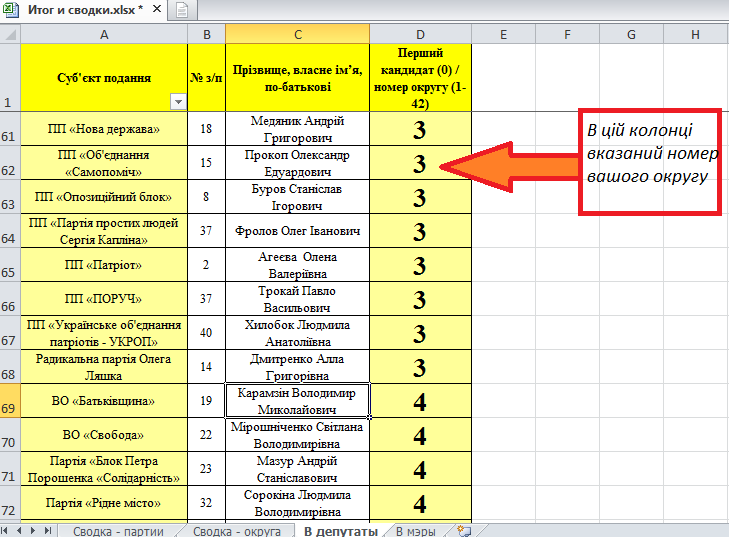Open the filter dropdown in Суб'єкт подання header

[179, 101]
